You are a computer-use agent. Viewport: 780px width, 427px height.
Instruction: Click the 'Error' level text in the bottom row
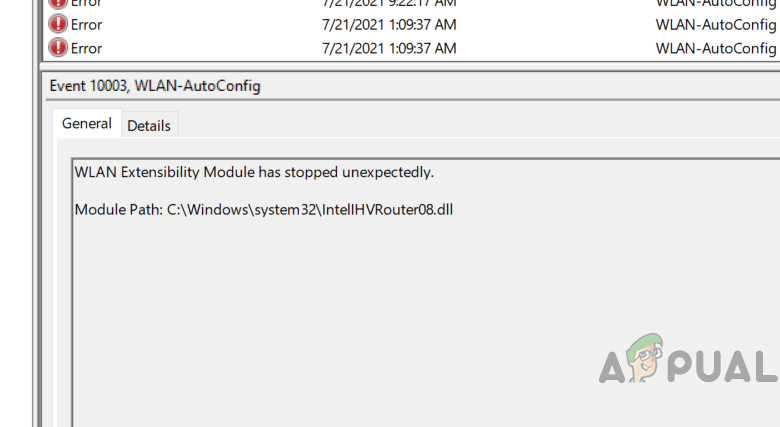[x=87, y=48]
